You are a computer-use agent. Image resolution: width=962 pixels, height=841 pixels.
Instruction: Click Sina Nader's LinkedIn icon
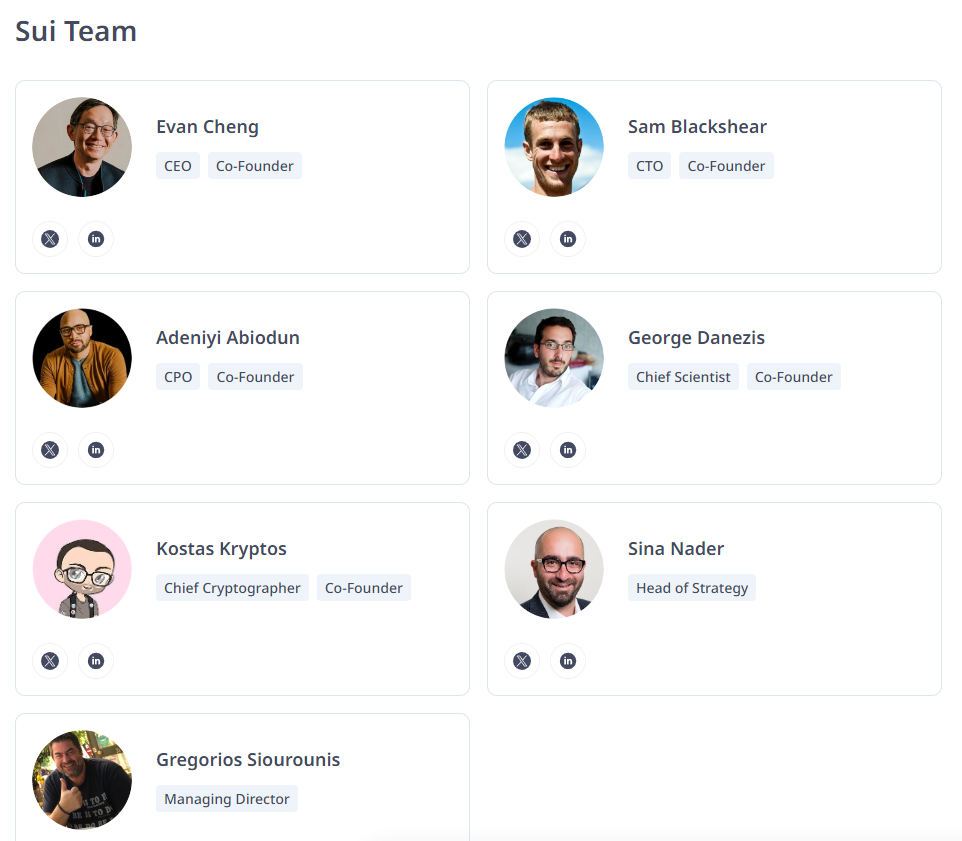(568, 661)
